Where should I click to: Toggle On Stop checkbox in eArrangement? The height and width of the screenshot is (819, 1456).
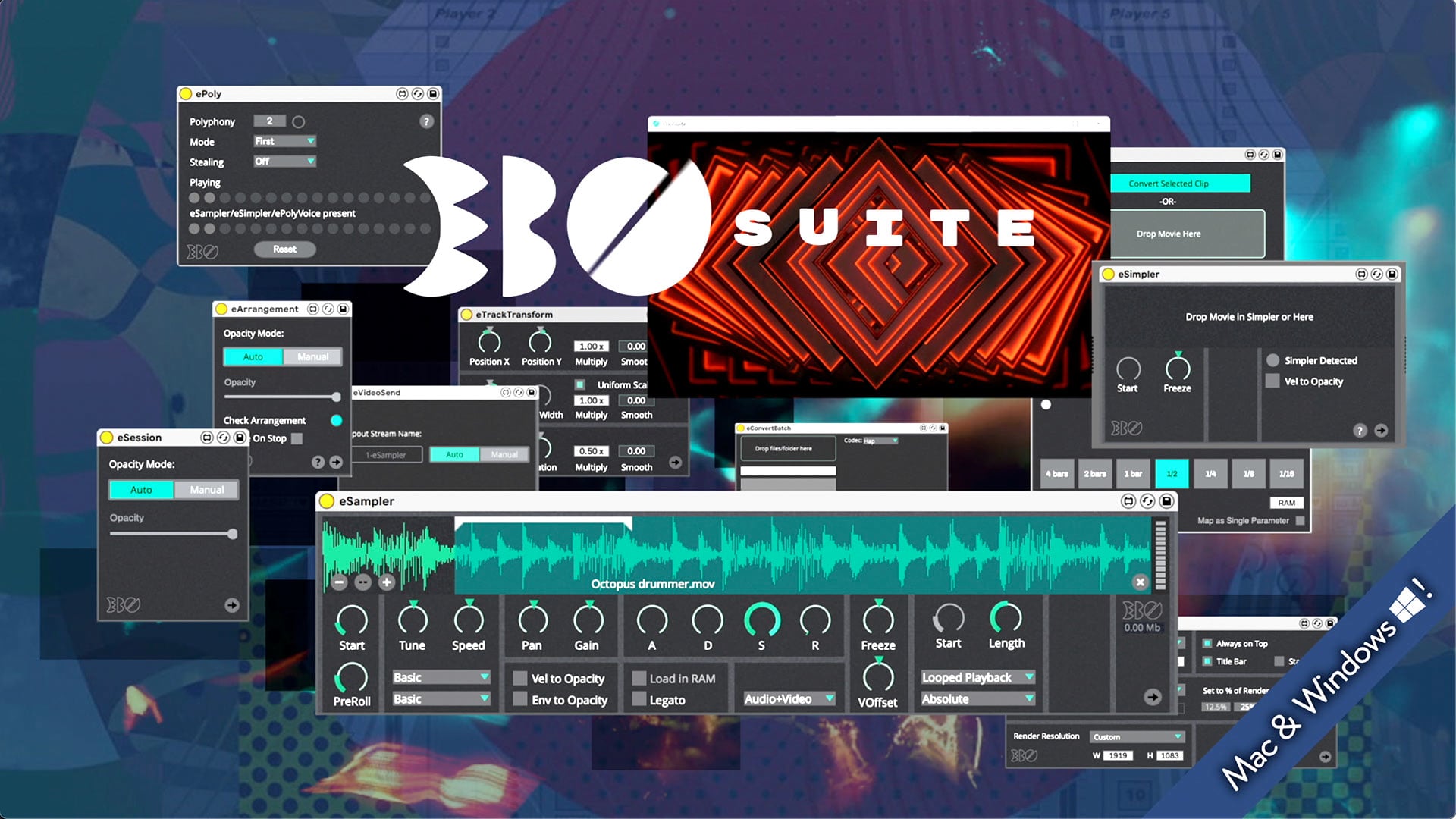tap(297, 438)
